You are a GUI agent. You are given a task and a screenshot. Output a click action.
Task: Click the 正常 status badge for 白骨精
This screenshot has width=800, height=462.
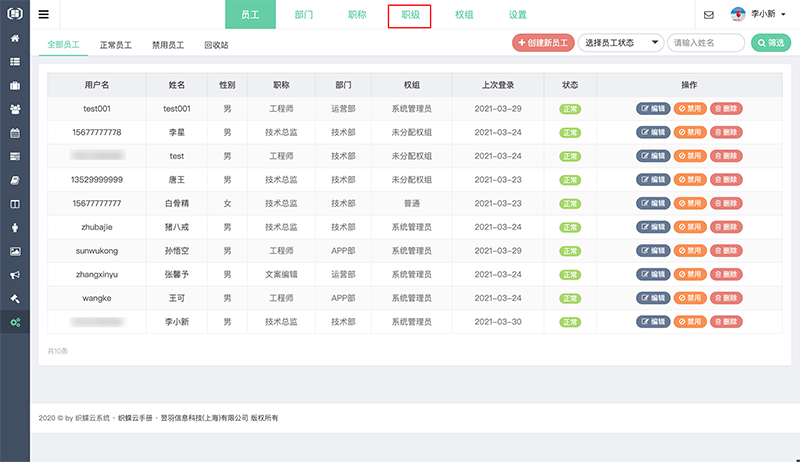(x=570, y=204)
